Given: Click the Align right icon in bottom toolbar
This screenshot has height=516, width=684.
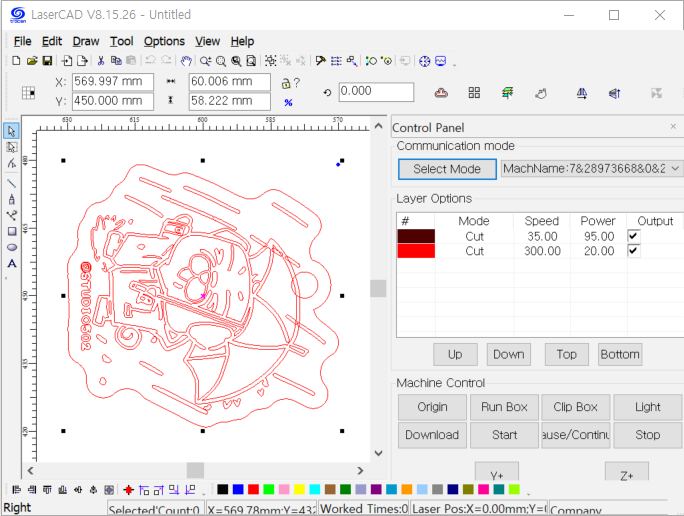Looking at the screenshot, I should (32, 490).
